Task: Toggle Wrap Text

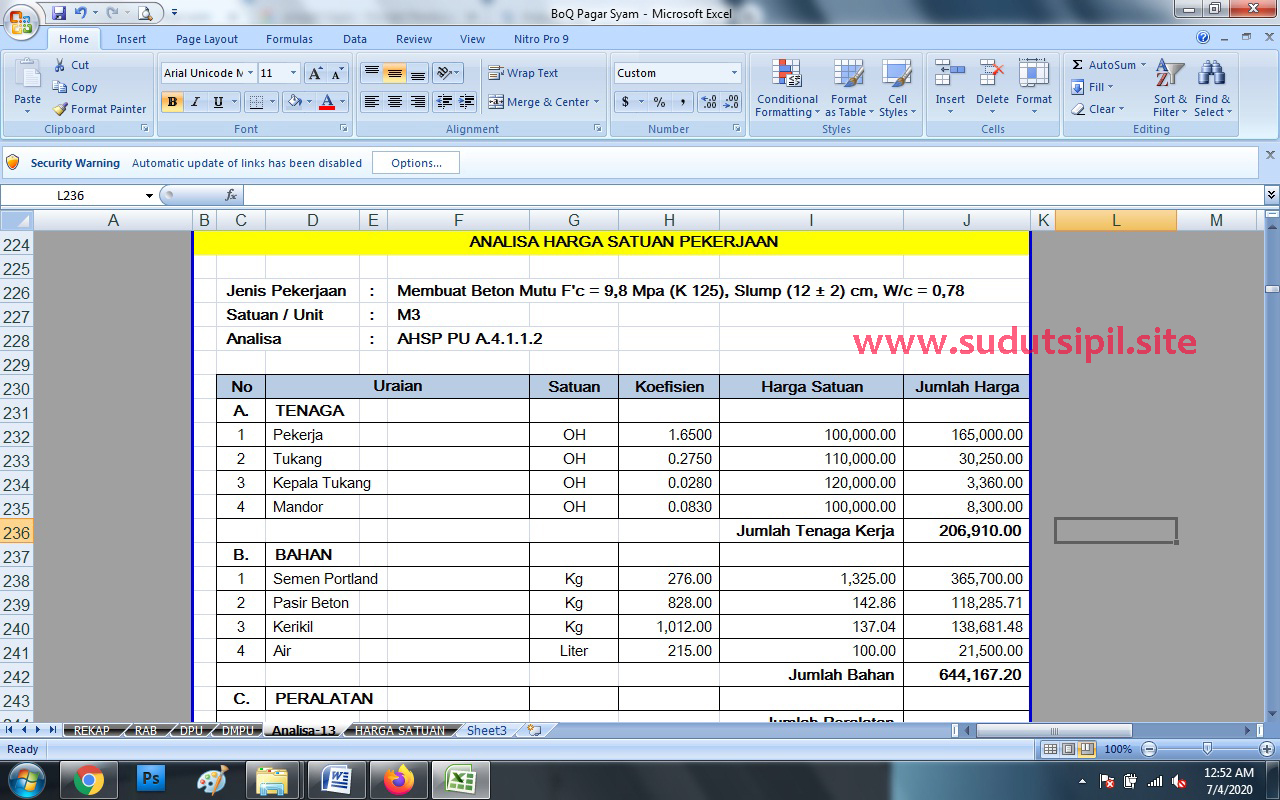Action: [523, 73]
